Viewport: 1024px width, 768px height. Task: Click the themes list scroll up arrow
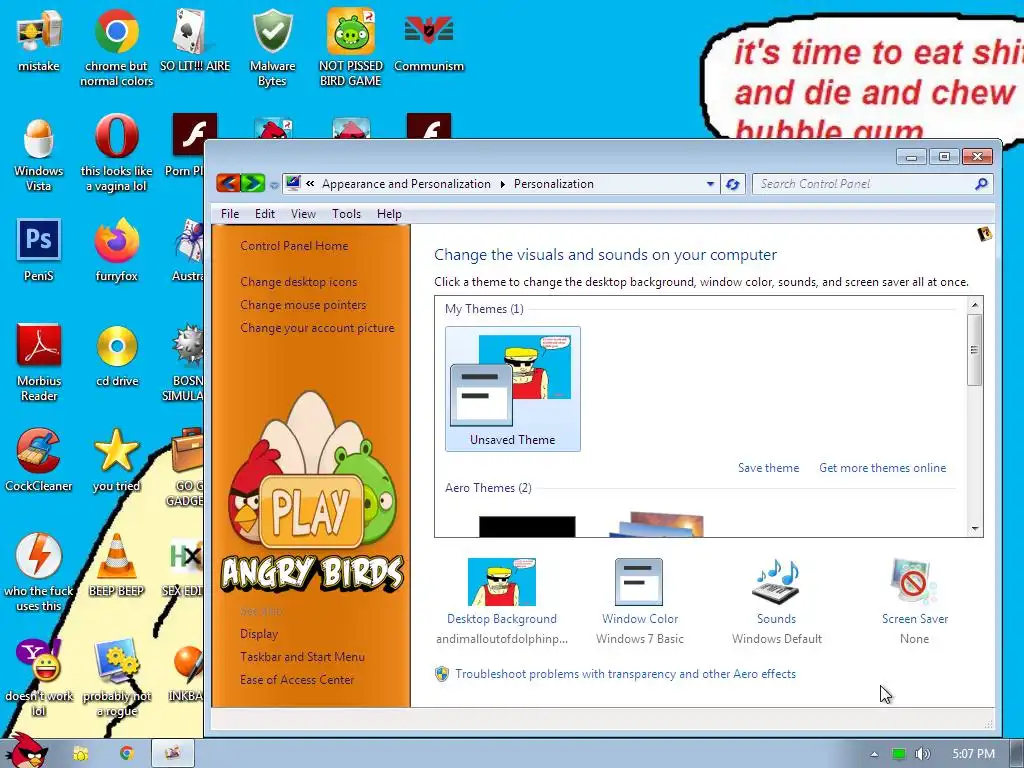974,304
